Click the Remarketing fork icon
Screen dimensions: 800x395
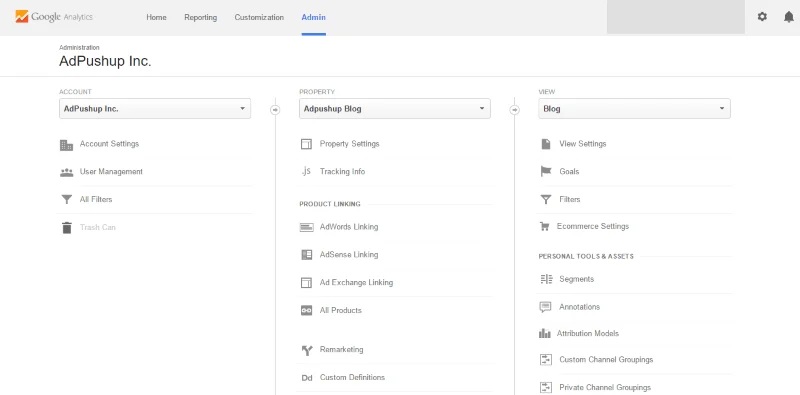(x=307, y=350)
